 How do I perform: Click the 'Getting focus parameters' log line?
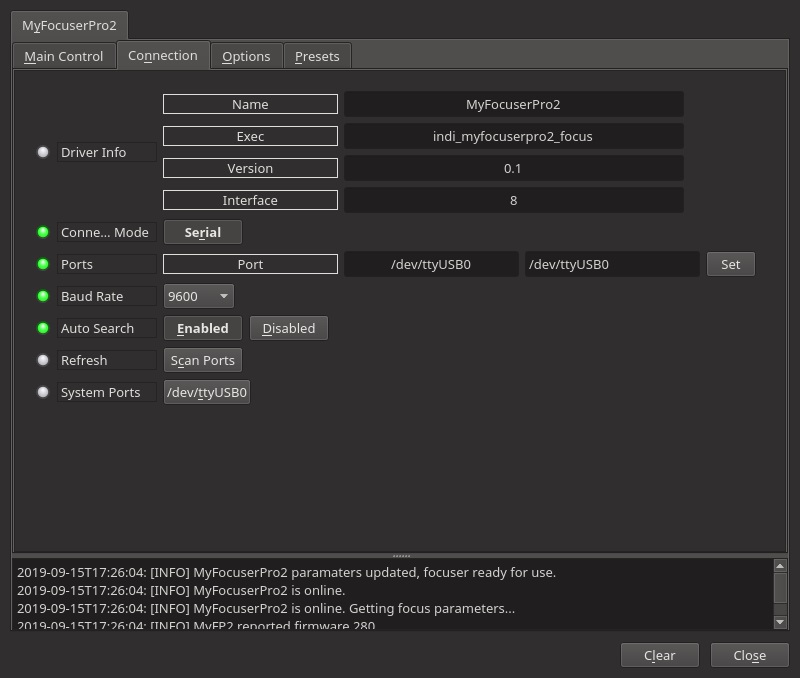pyautogui.click(x=266, y=608)
